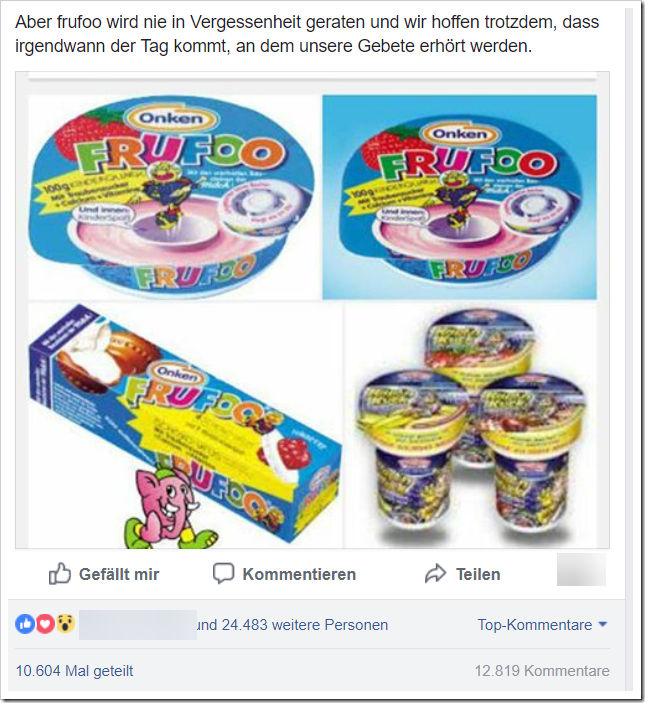Open photo of three stacked yogurt cups
The width and height of the screenshot is (645, 703).
tap(471, 425)
